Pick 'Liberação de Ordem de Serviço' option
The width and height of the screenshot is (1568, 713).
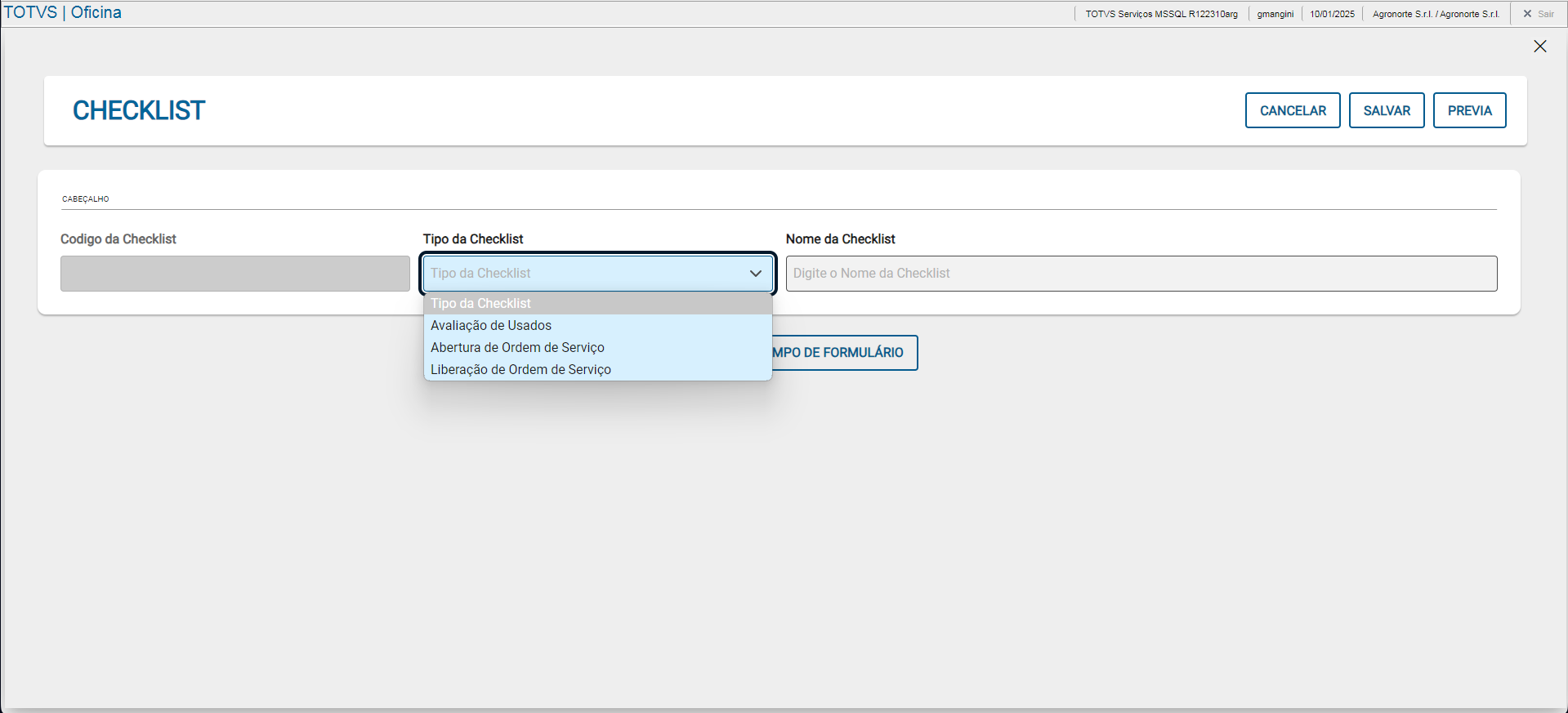[520, 370]
